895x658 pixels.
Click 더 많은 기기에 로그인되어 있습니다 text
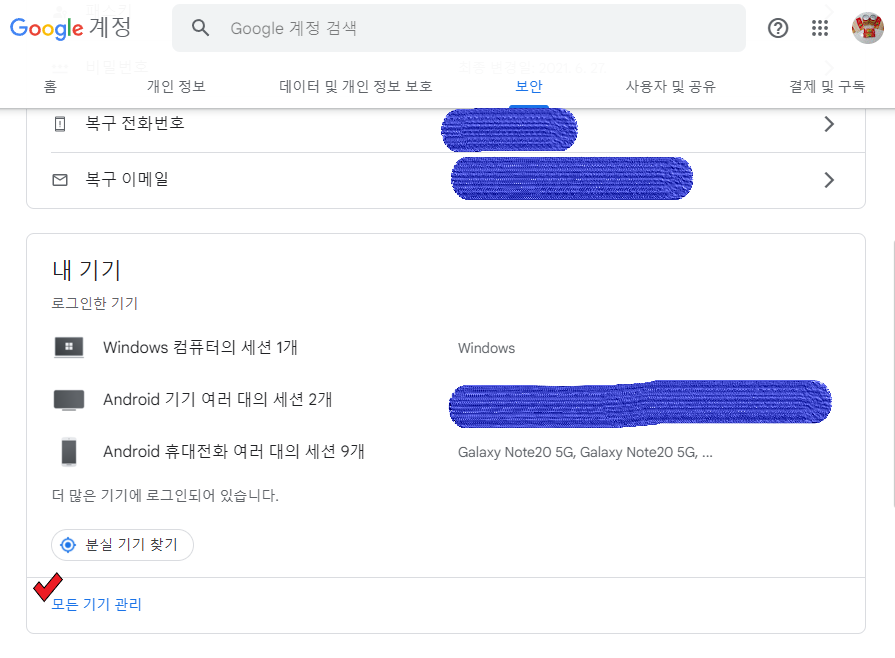pyautogui.click(x=165, y=495)
